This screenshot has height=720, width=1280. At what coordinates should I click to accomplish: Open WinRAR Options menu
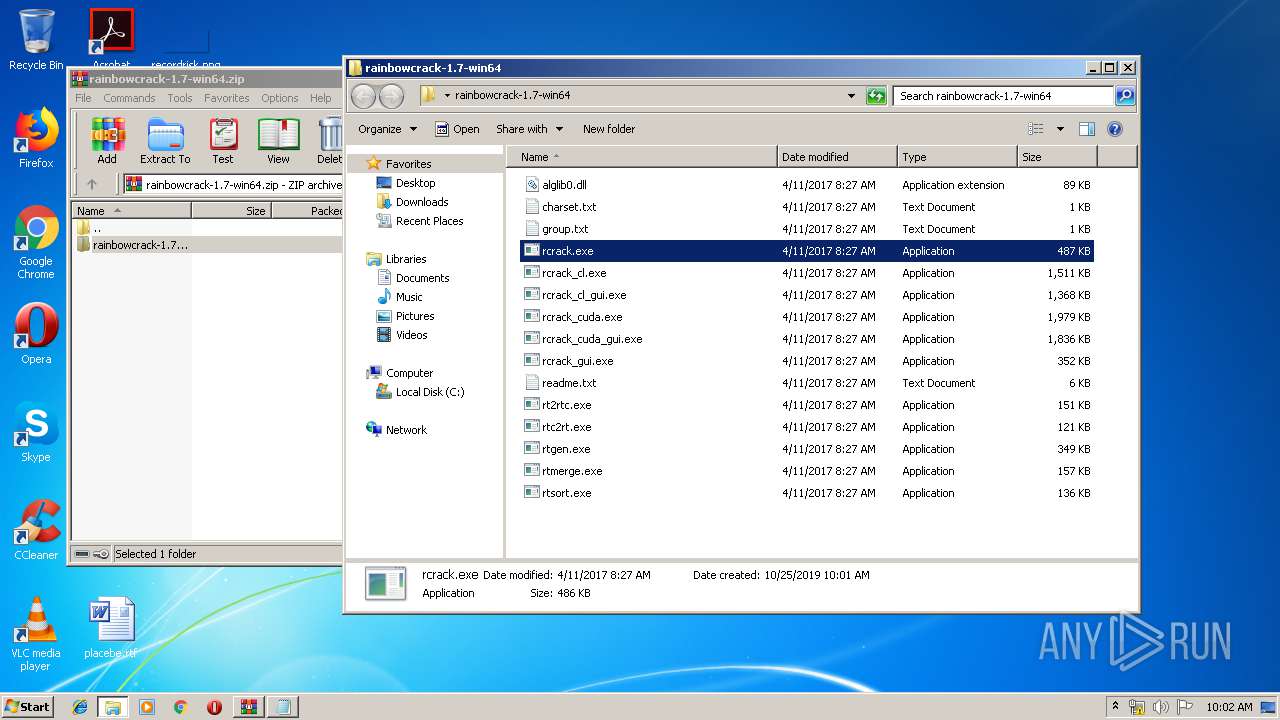click(x=280, y=98)
